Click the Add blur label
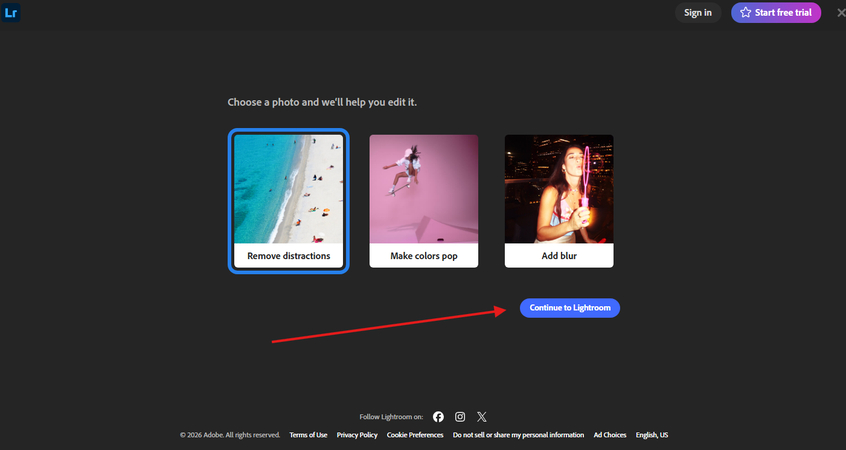Screen dimensions: 846x450 pos(559,256)
